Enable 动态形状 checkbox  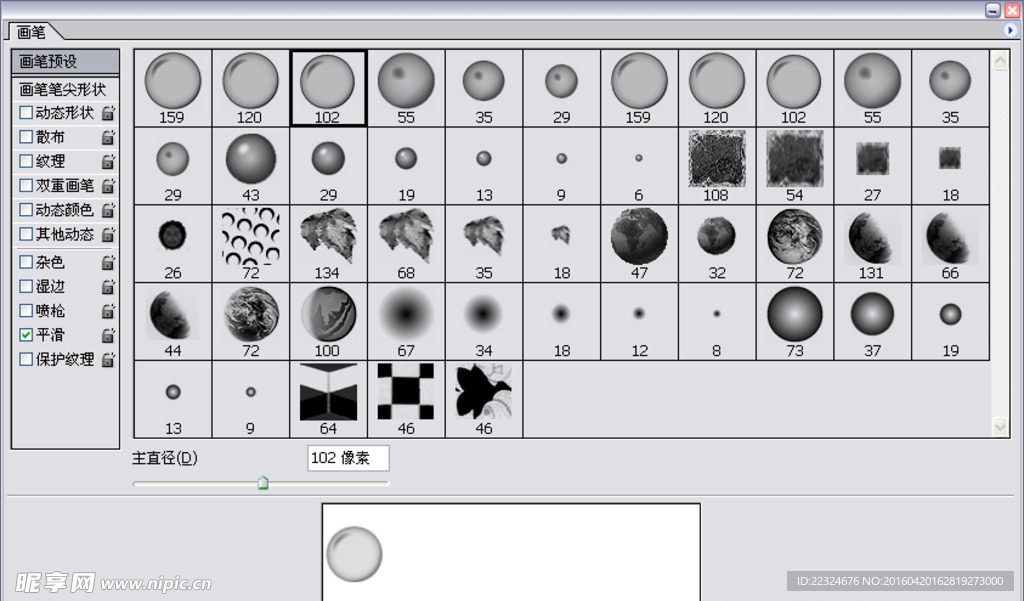coord(26,112)
